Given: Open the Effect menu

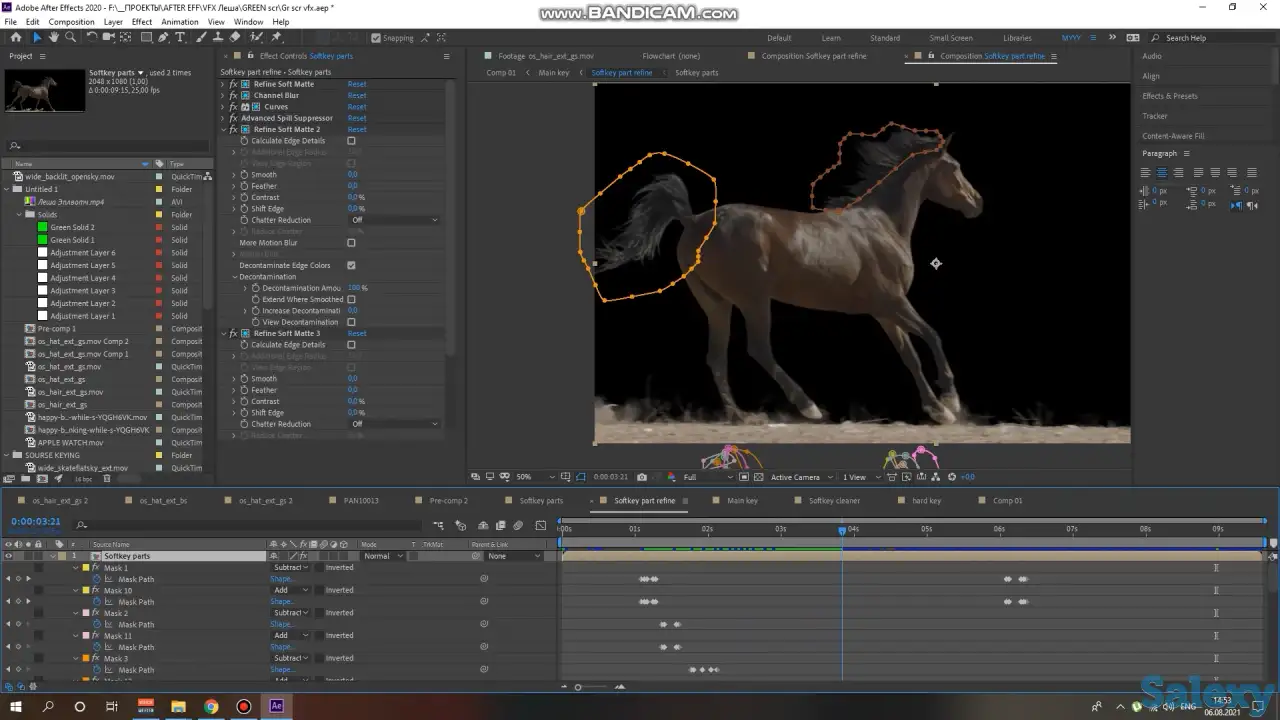Looking at the screenshot, I should pos(141,20).
